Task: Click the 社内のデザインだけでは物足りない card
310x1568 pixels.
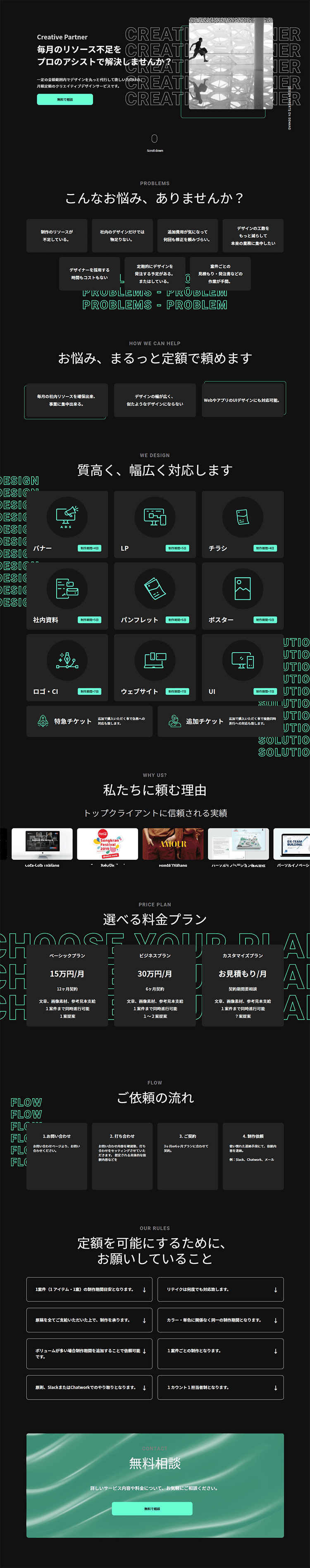Action: coord(122,236)
